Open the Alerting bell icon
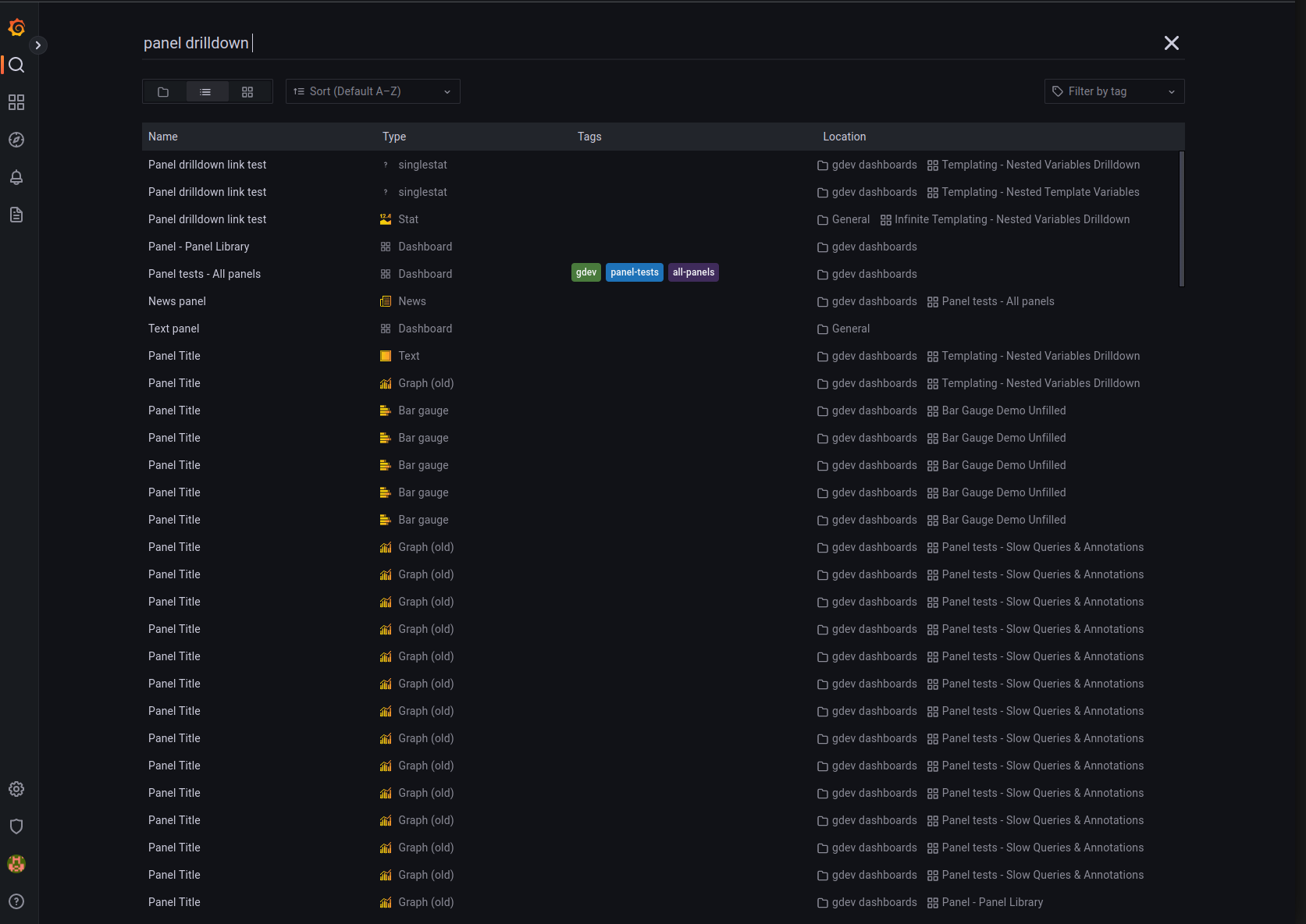1306x924 pixels. (16, 177)
